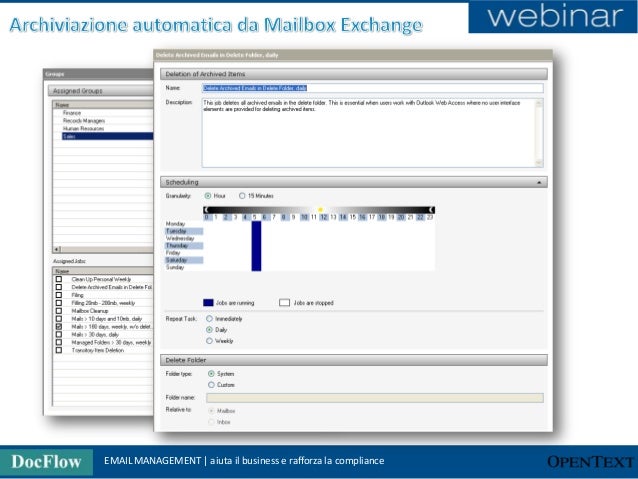Image resolution: width=638 pixels, height=479 pixels.
Task: Click hour 12 column header in schedule
Action: (323, 217)
